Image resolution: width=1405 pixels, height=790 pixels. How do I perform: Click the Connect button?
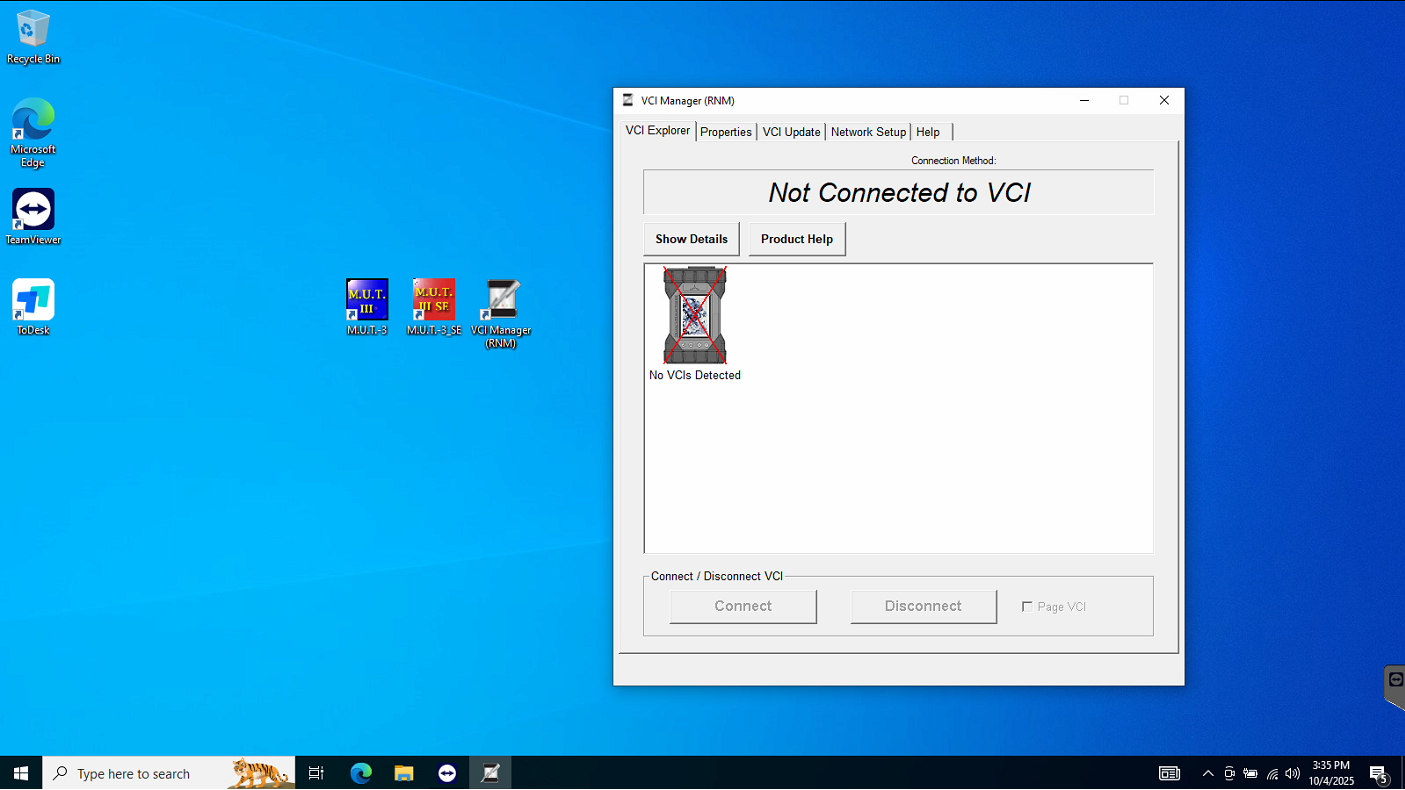coord(743,606)
